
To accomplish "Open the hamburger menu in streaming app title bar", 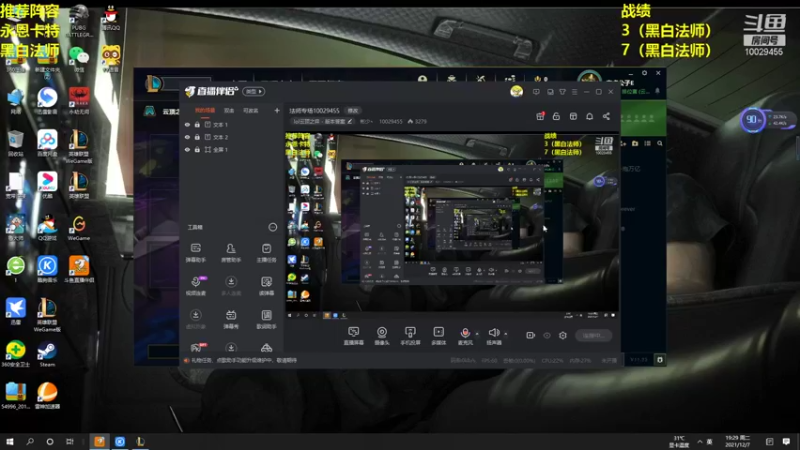I will [x=574, y=92].
